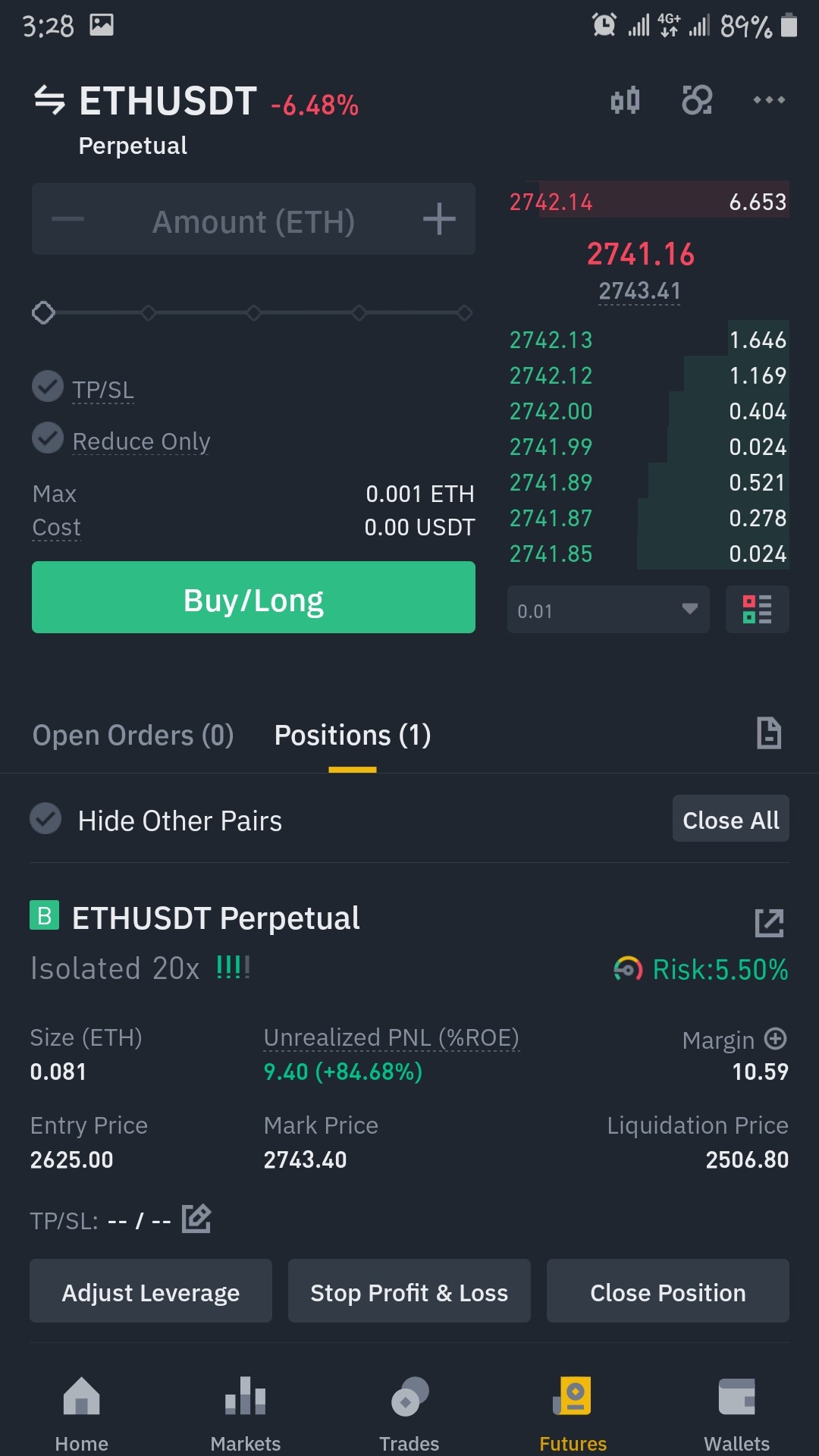Image resolution: width=819 pixels, height=1456 pixels.
Task: Tap the Buy/Long button
Action: [x=253, y=597]
